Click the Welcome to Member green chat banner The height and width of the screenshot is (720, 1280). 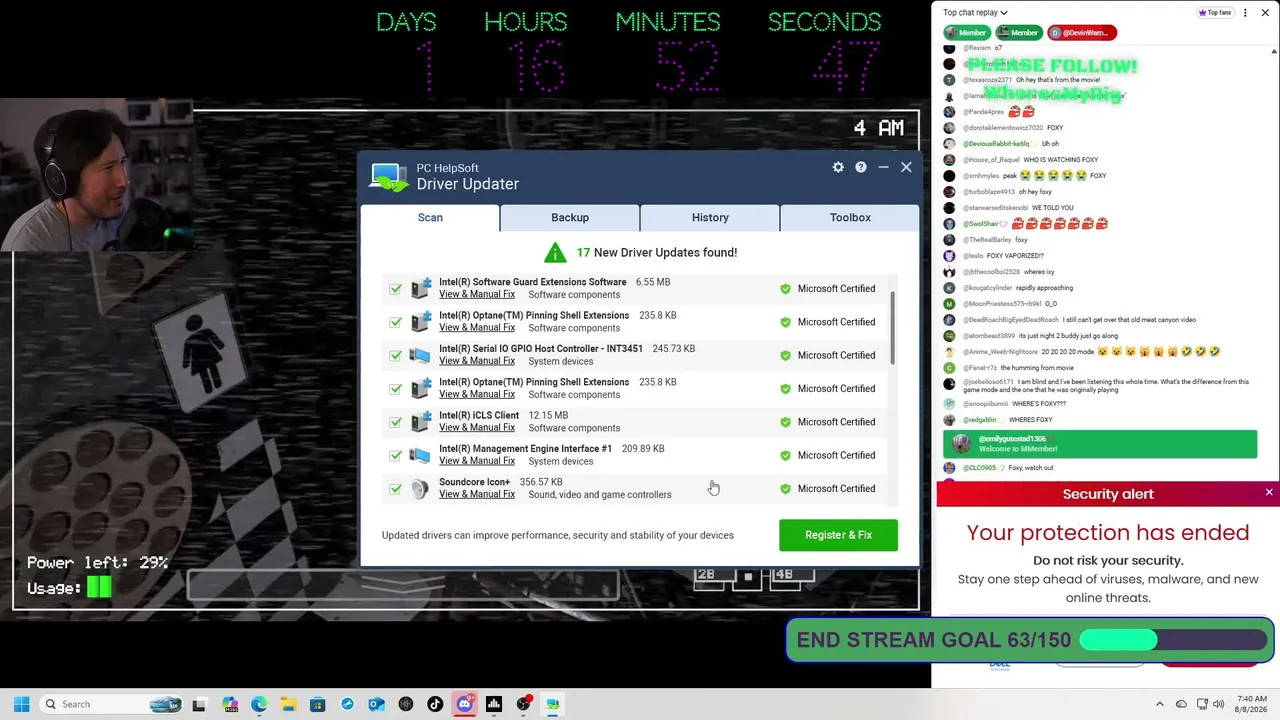(1100, 444)
